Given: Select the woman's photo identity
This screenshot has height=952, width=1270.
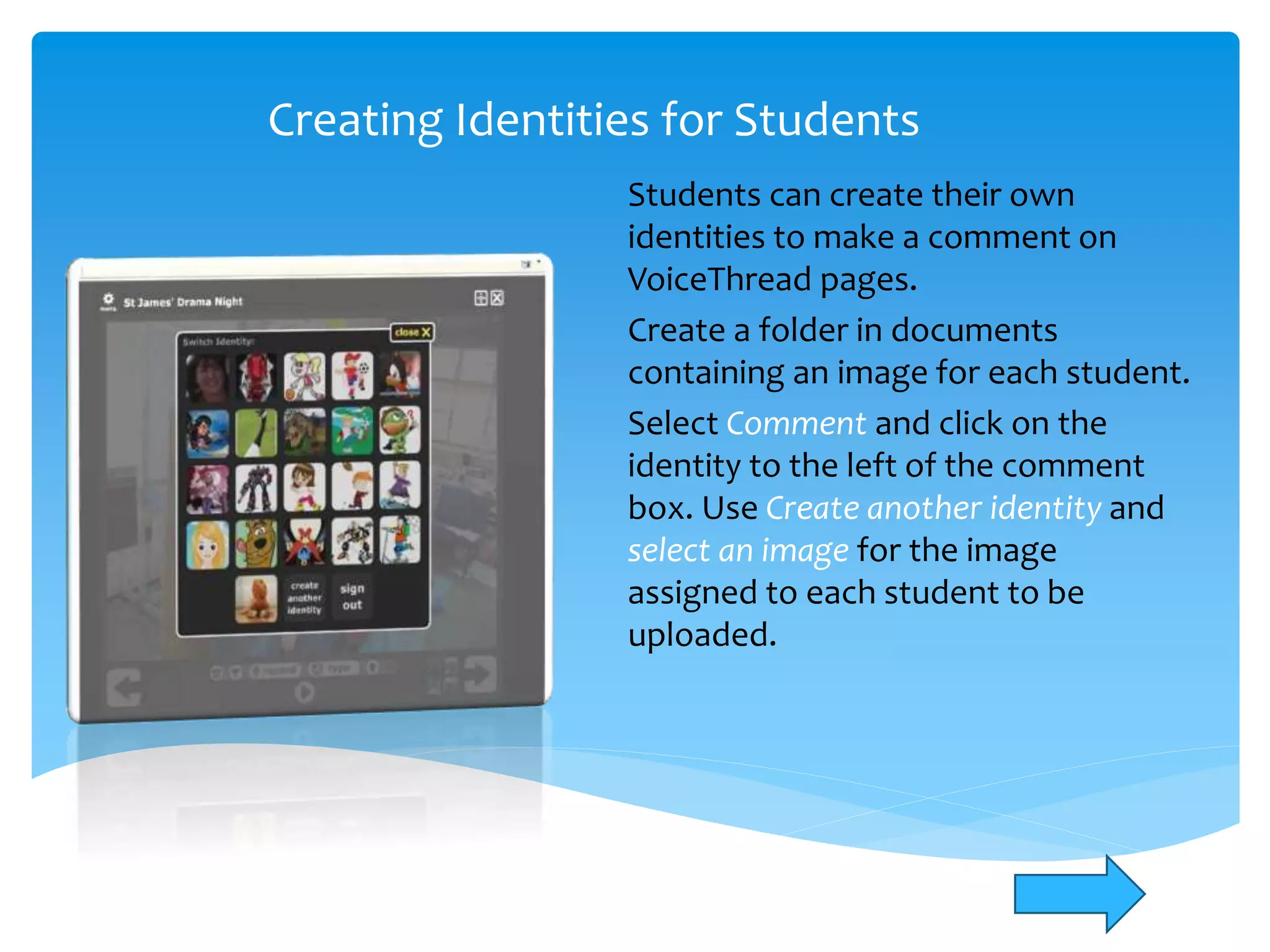Looking at the screenshot, I should 208,377.
